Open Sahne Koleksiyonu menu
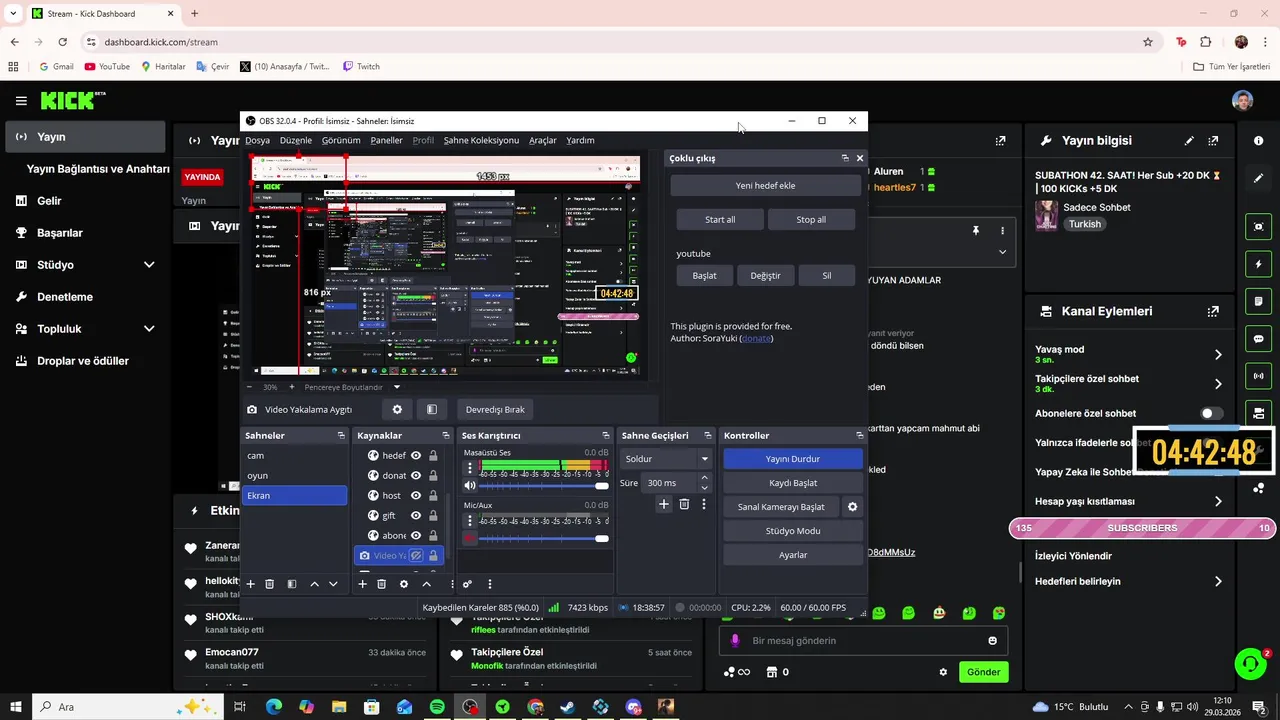This screenshot has width=1280, height=720. (x=481, y=141)
